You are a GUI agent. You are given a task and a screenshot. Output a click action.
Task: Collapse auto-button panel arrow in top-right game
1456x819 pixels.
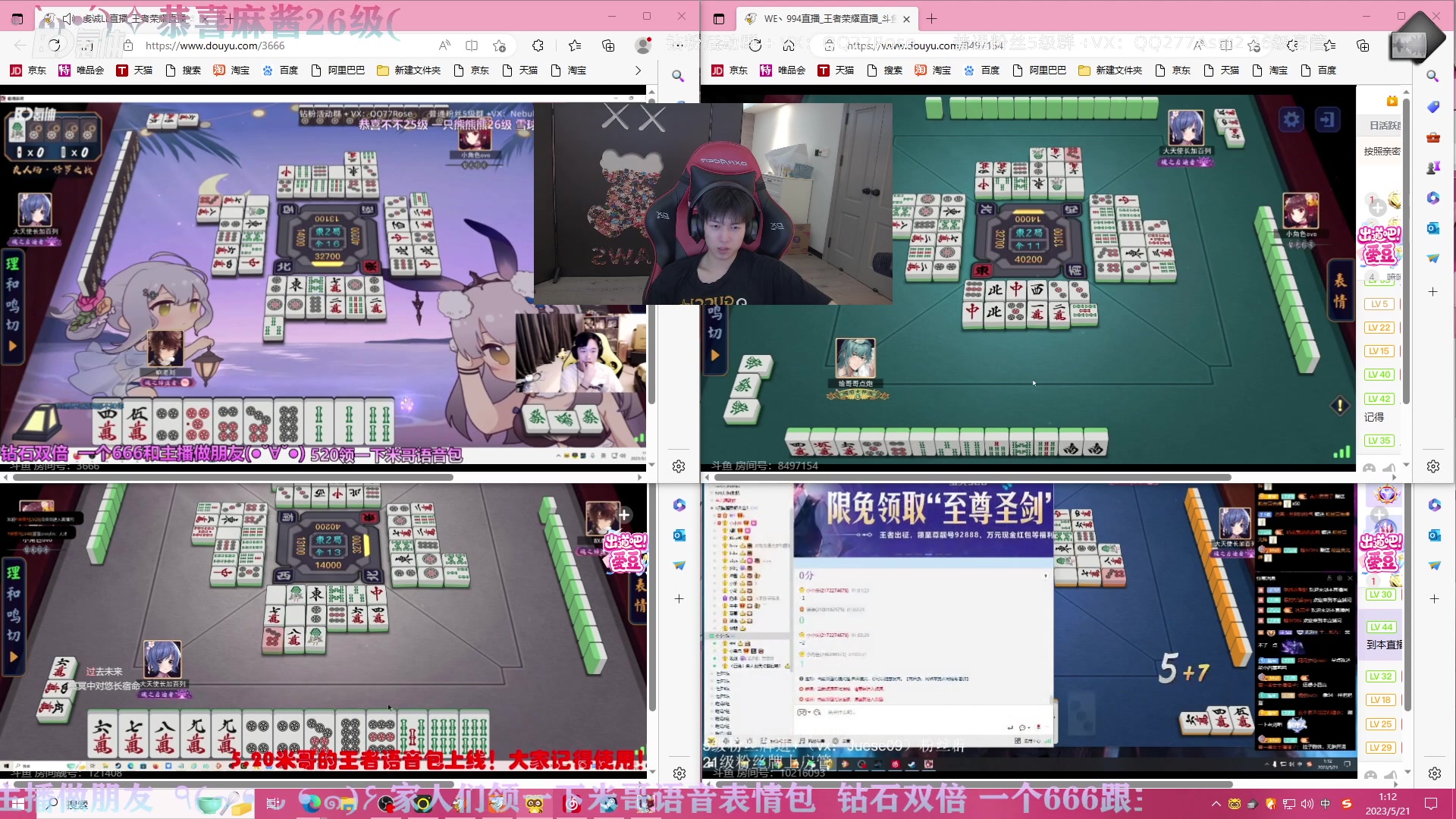coord(714,355)
